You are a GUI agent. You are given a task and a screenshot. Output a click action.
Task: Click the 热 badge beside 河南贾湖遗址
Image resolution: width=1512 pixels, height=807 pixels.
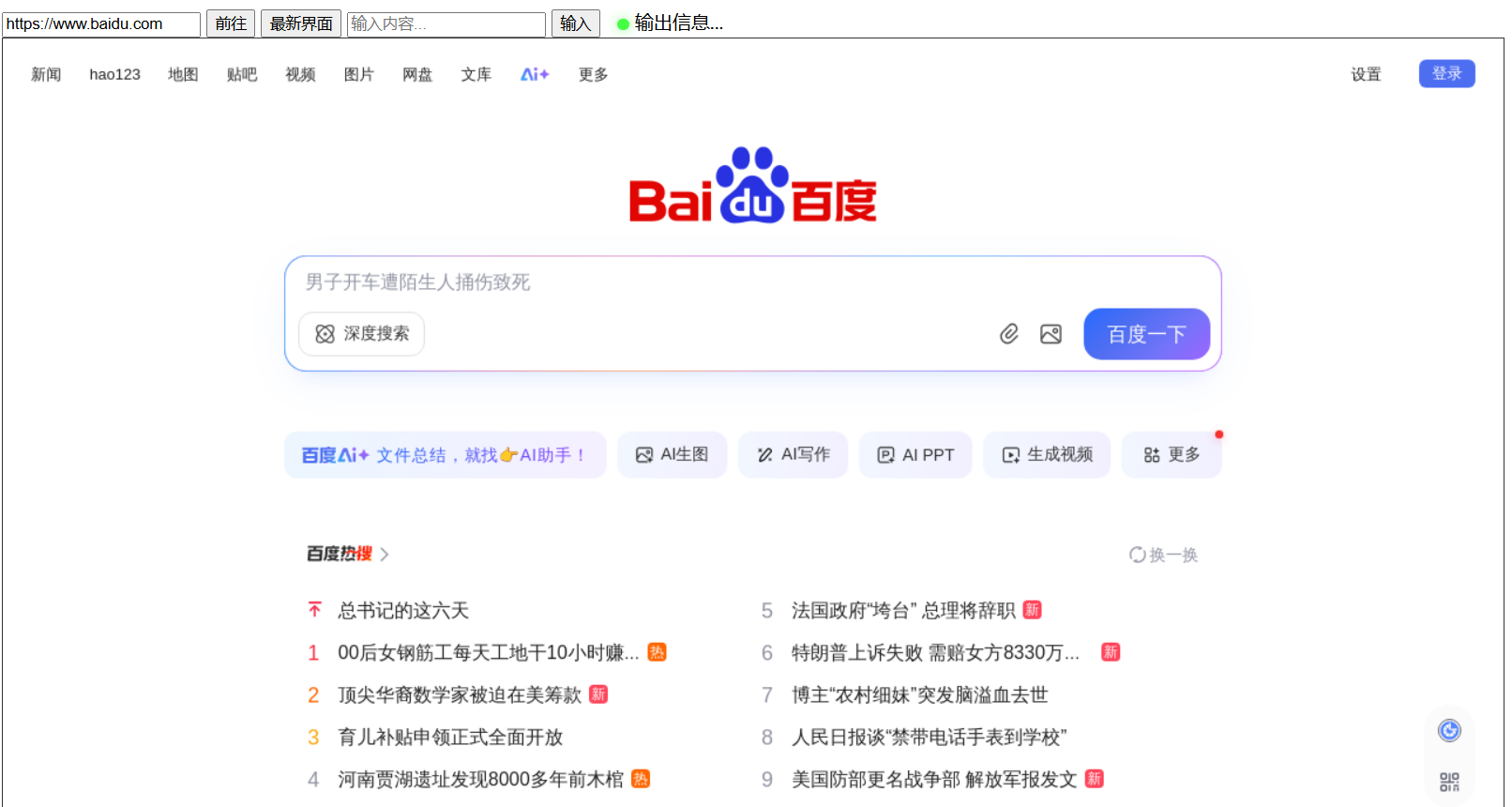tap(641, 779)
